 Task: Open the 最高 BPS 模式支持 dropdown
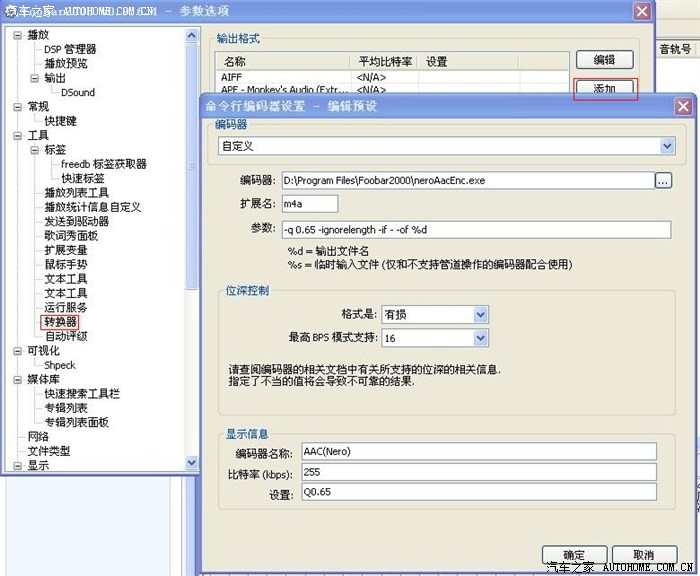click(x=480, y=338)
